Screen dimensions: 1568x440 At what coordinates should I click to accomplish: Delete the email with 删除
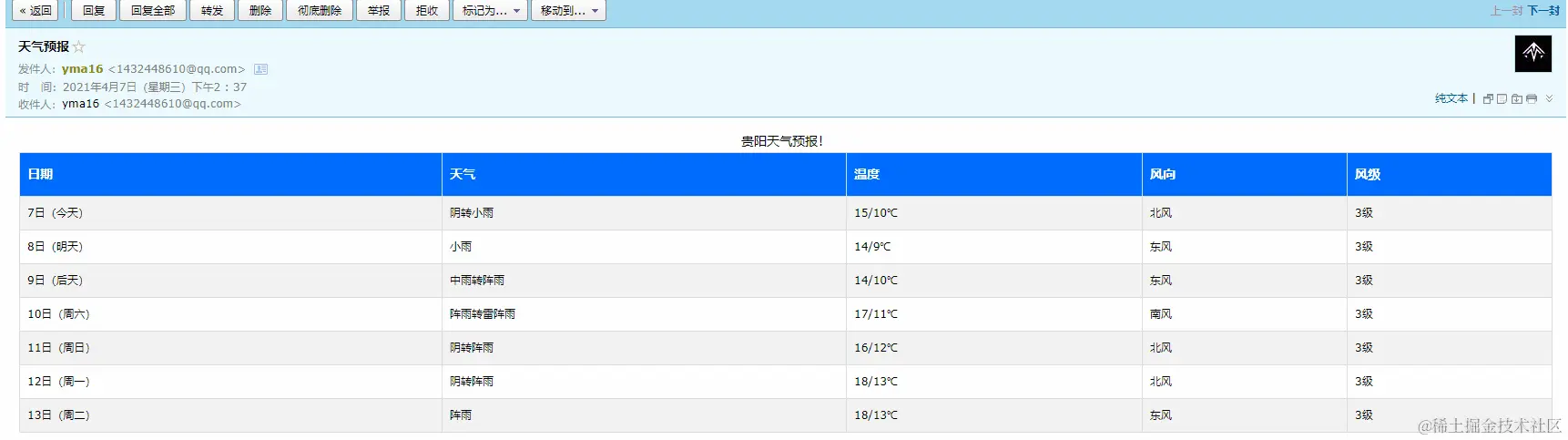click(260, 11)
